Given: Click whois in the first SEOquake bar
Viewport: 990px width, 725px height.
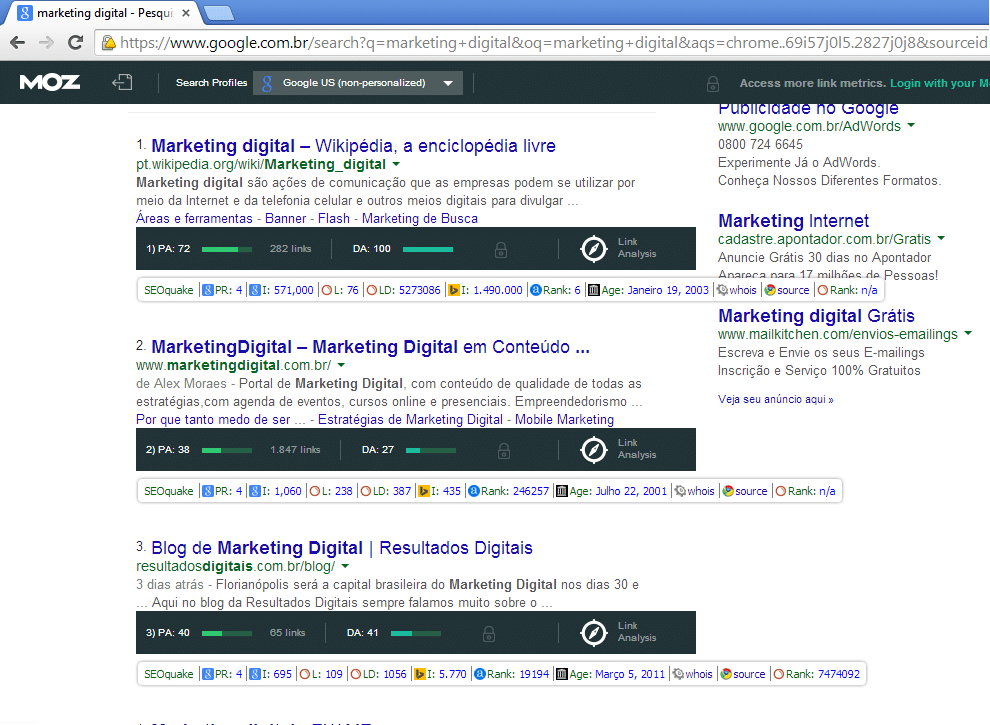Looking at the screenshot, I should click(736, 290).
